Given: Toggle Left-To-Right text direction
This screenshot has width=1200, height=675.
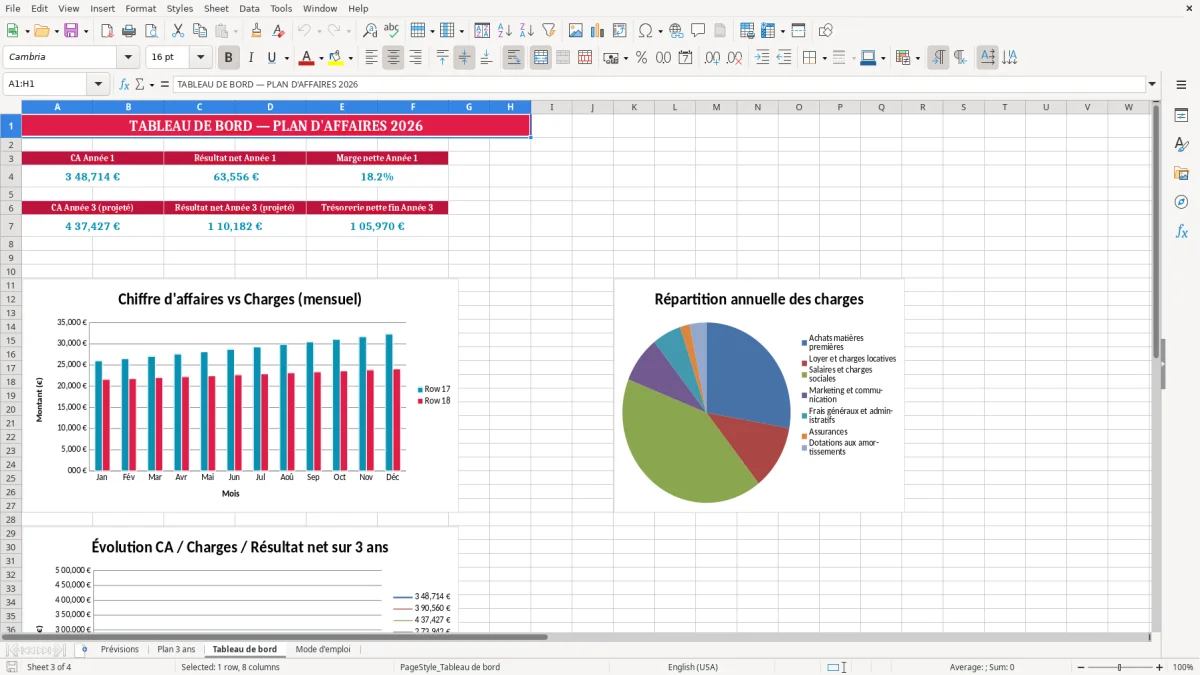Looking at the screenshot, I should click(938, 58).
